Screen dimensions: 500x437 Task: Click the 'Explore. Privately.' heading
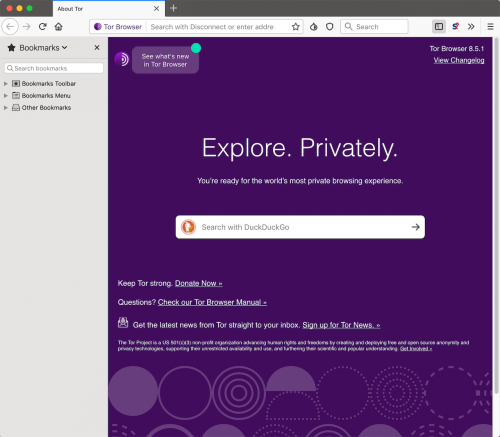pos(300,148)
